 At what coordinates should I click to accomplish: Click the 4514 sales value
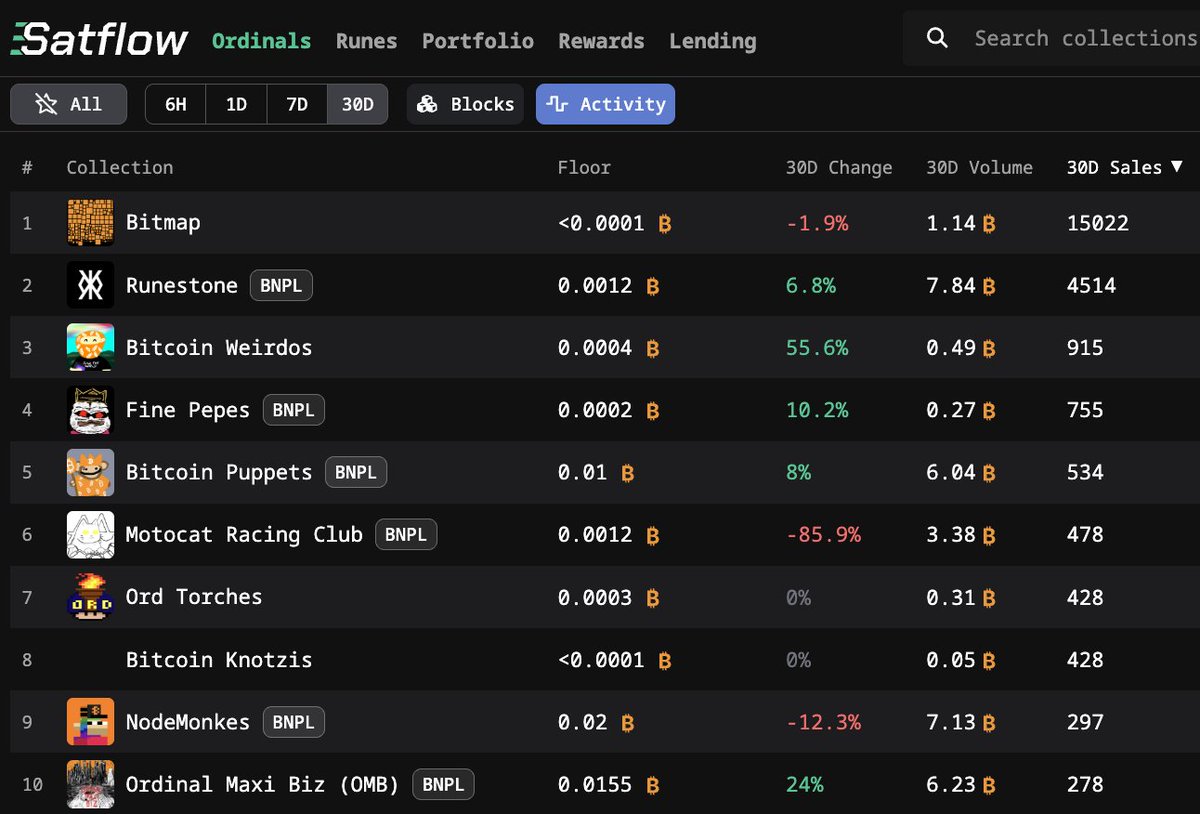pyautogui.click(x=1091, y=286)
